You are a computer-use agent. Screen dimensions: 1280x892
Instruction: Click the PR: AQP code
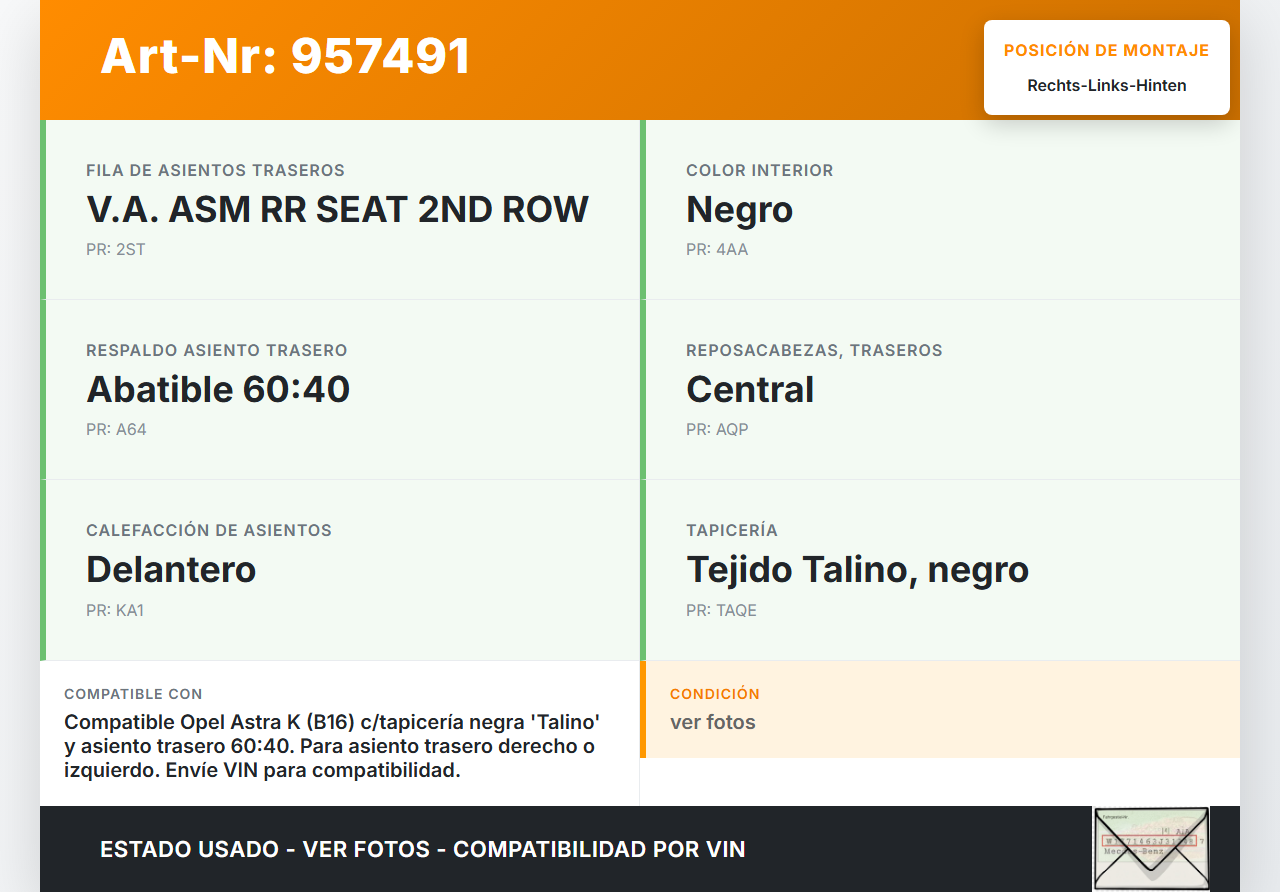717,430
